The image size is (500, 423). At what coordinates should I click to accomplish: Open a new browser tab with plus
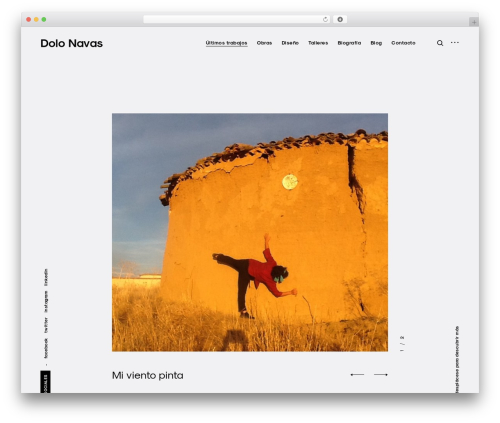click(x=474, y=22)
